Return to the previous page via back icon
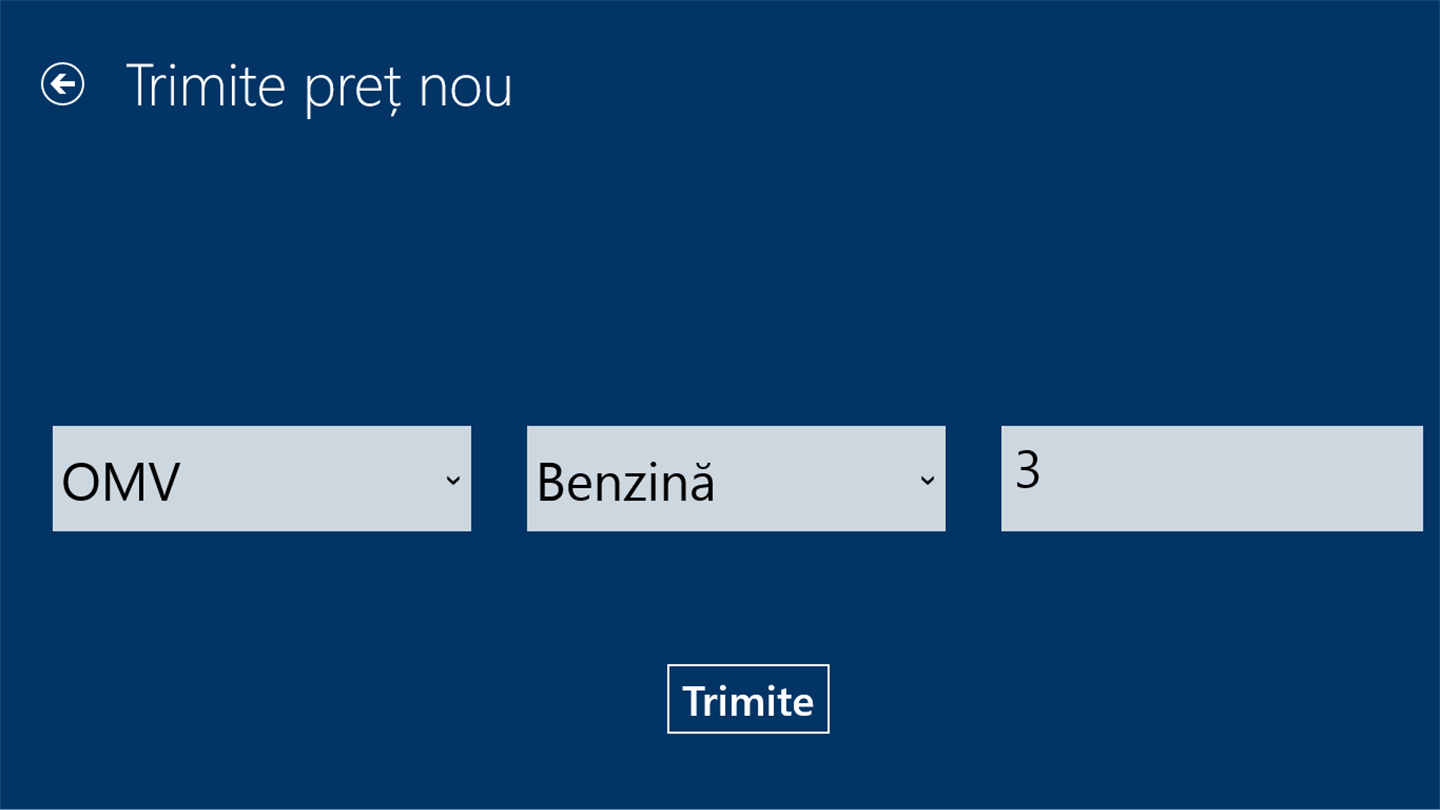 point(62,84)
